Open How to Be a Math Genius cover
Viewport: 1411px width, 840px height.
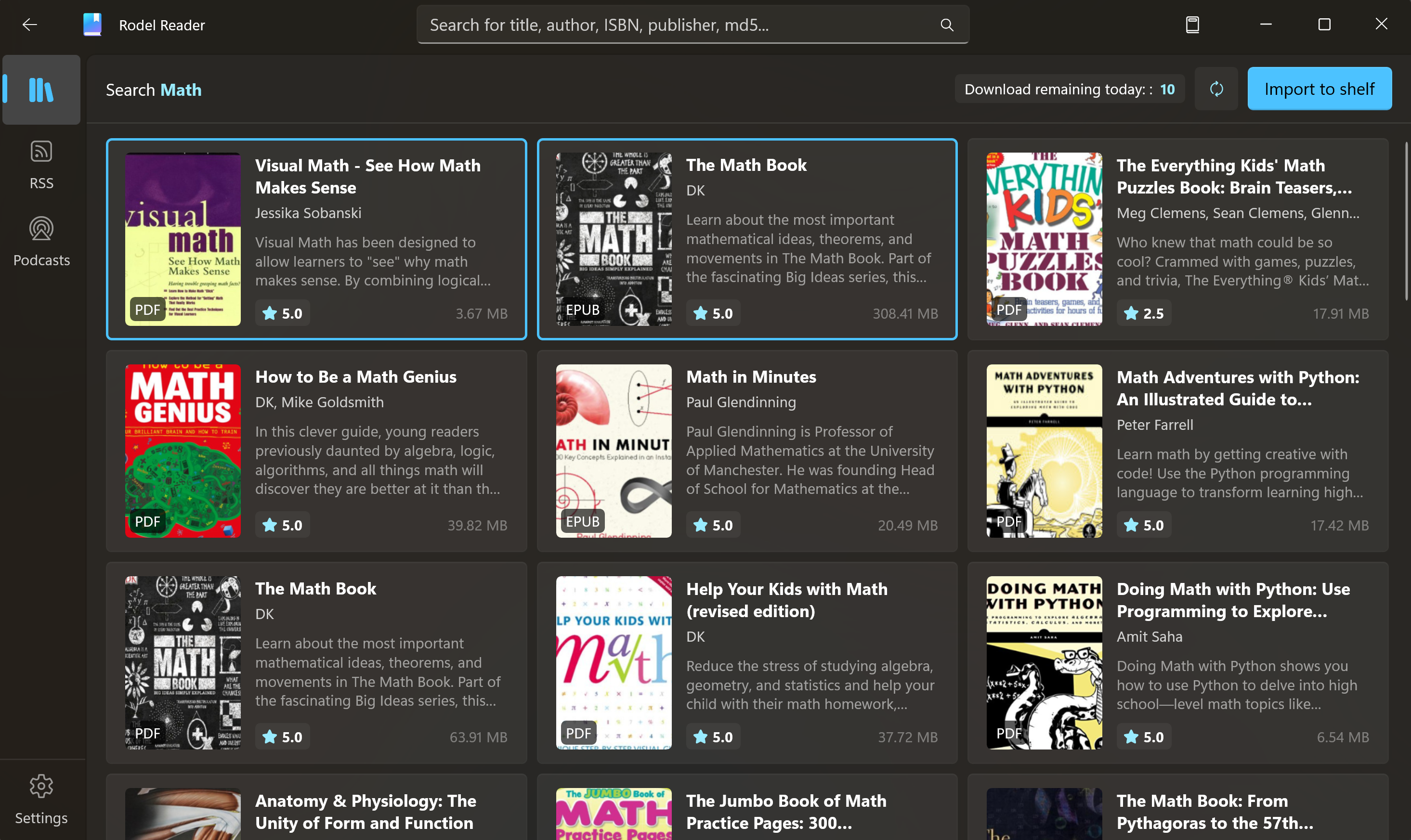[183, 451]
